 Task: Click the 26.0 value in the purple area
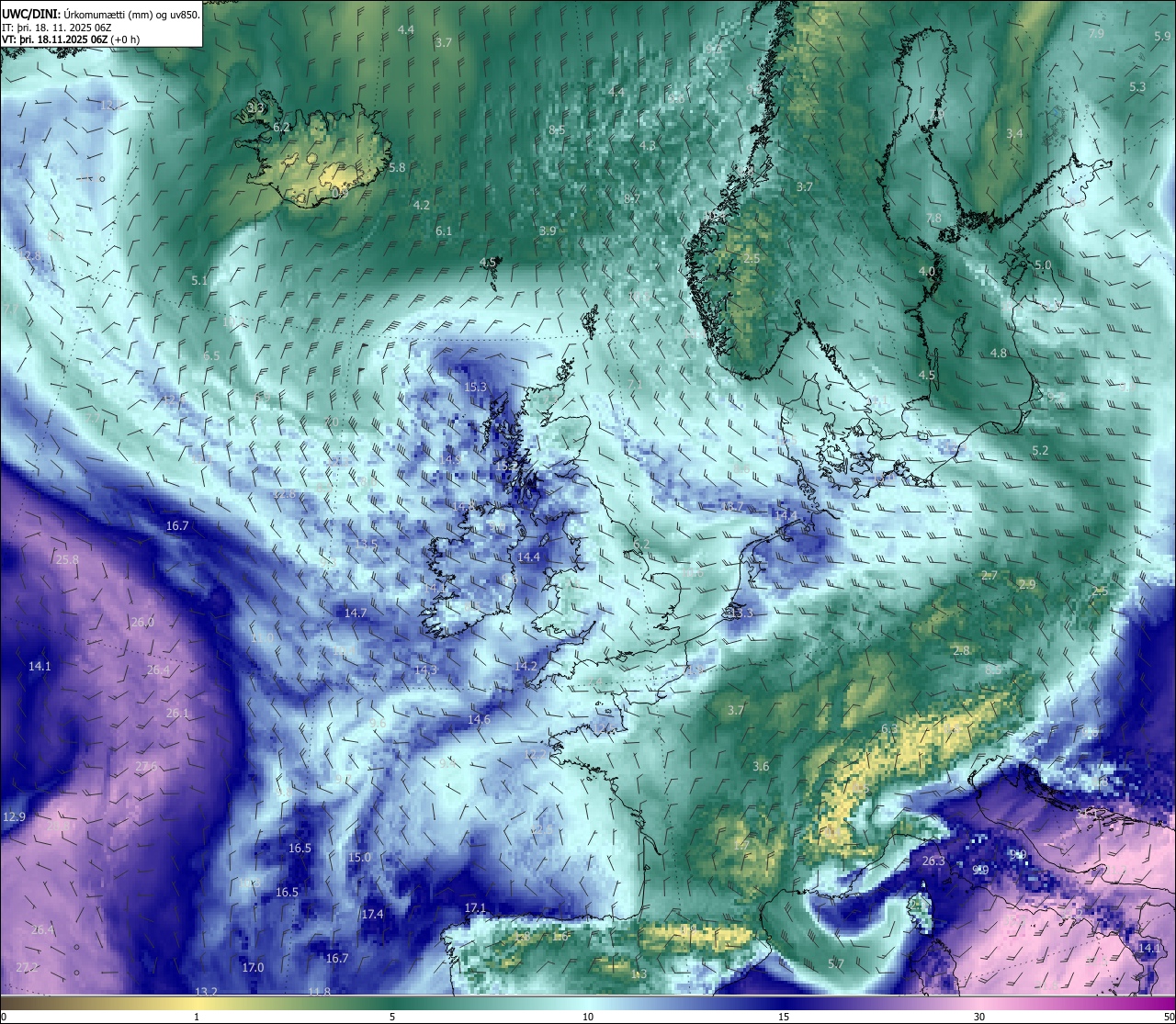click(x=142, y=622)
